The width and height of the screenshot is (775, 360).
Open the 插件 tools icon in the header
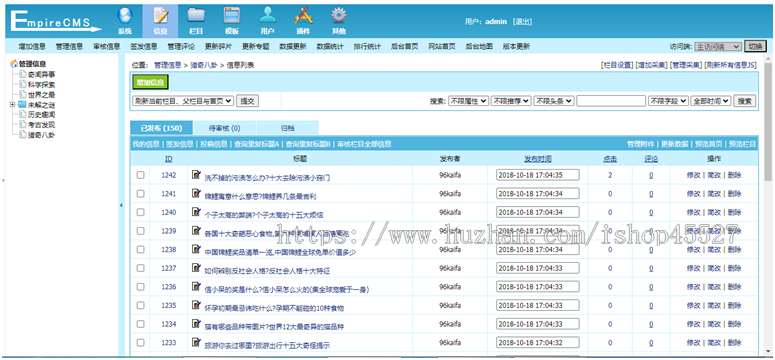pos(303,16)
